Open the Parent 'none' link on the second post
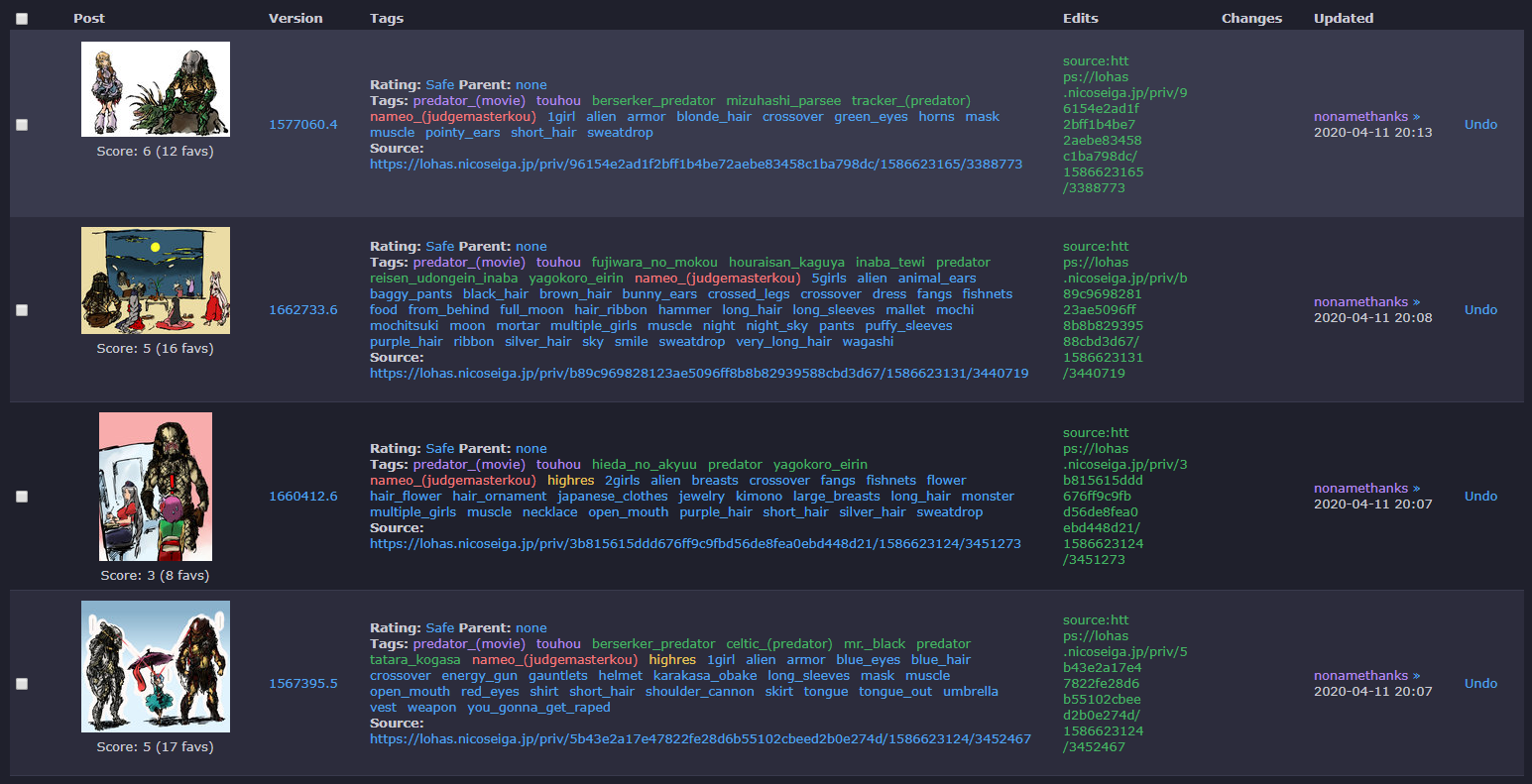The height and width of the screenshot is (784, 1532). pyautogui.click(x=530, y=246)
